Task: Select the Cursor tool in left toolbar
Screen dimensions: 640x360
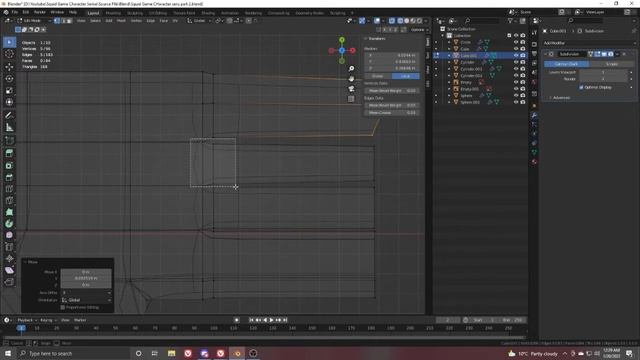Action: (x=9, y=54)
